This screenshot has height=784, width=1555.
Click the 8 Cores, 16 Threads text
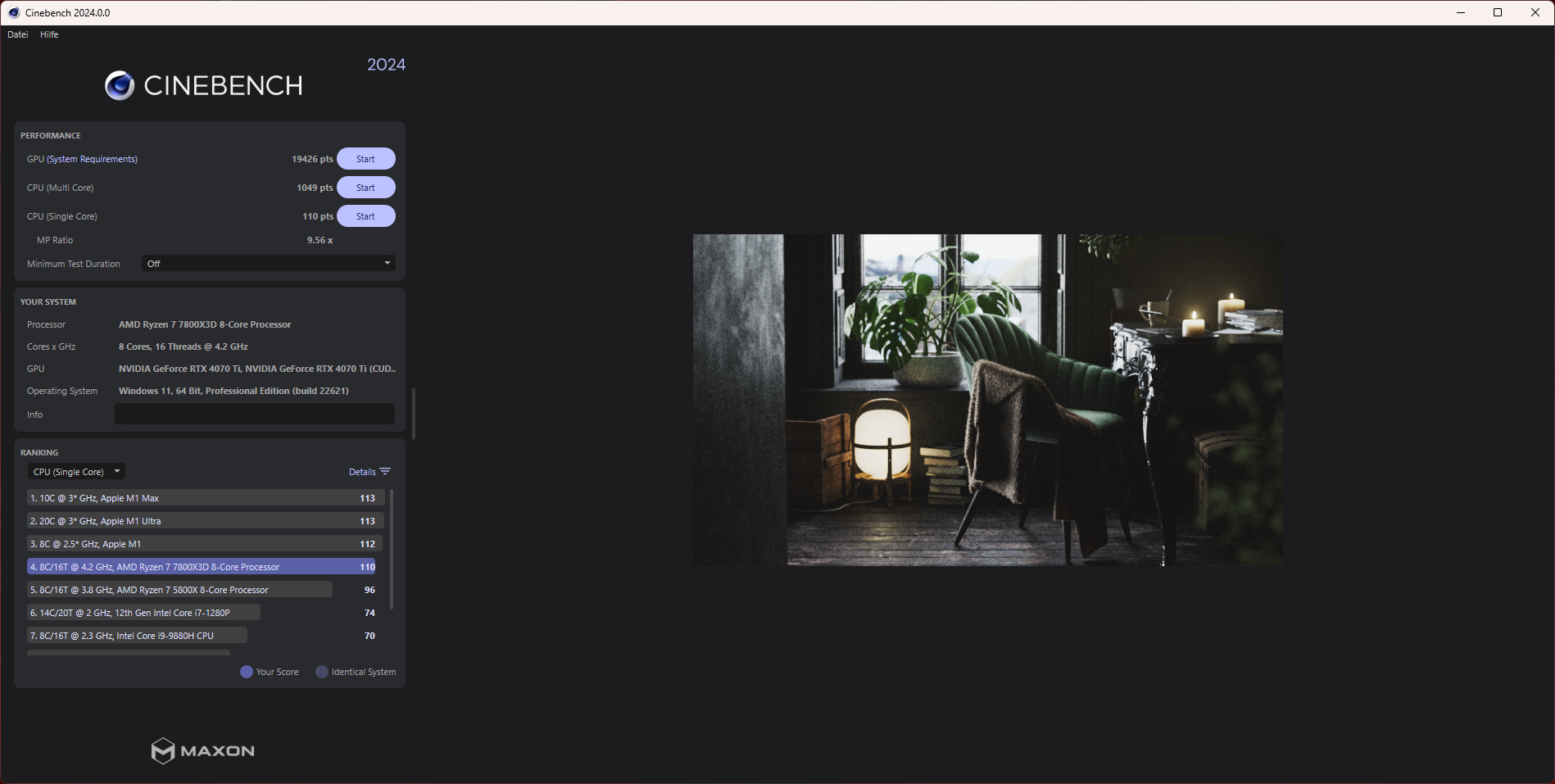click(184, 347)
